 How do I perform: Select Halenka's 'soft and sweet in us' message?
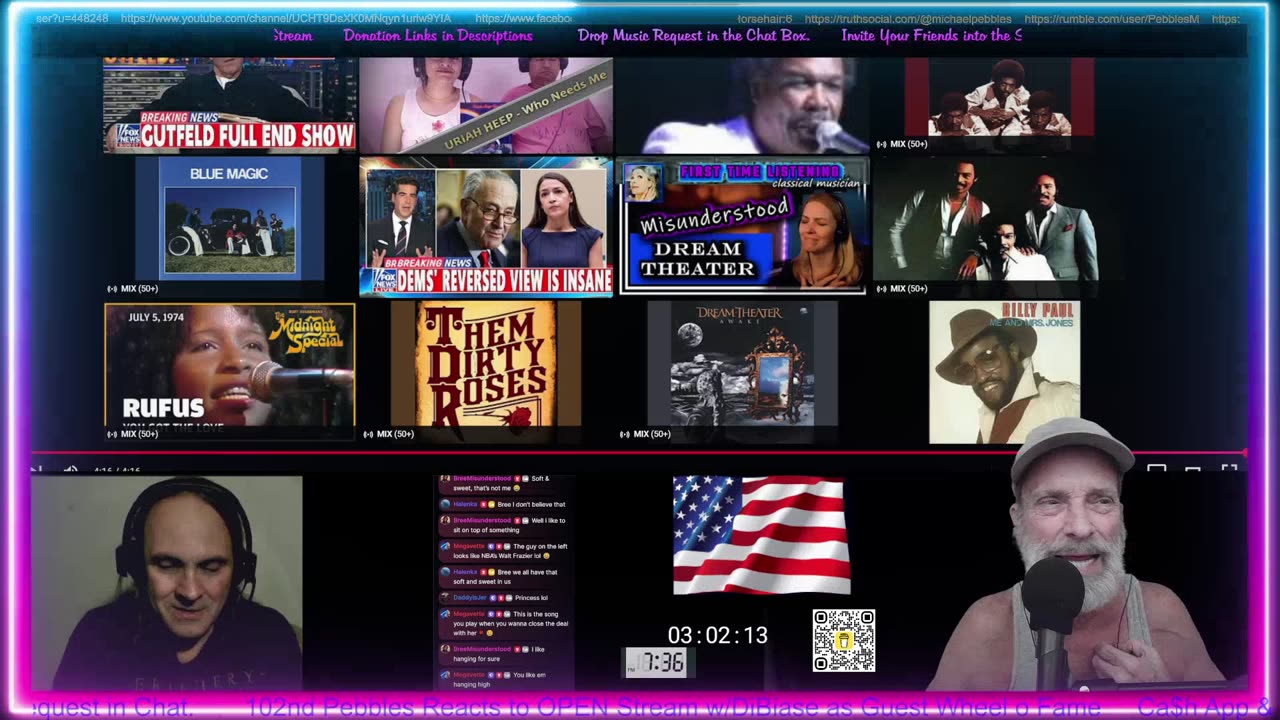pos(502,576)
